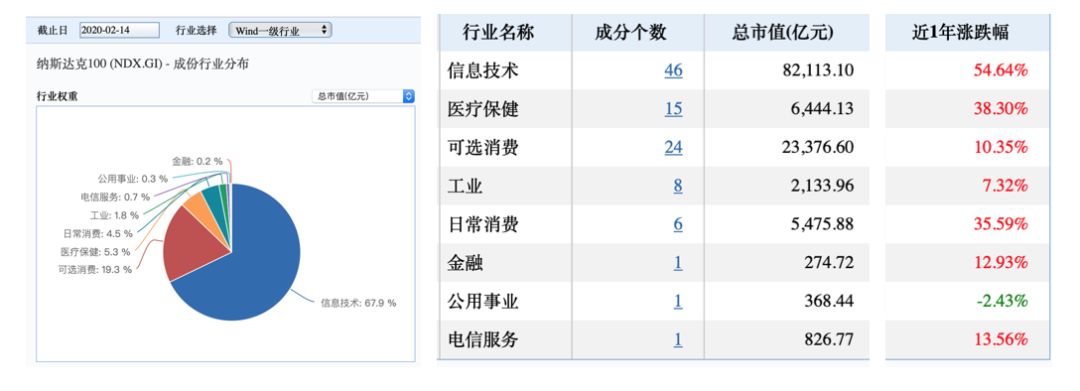The width and height of the screenshot is (1080, 391).
Task: Open the 1 constituent link for 金融
Action: (x=678, y=263)
